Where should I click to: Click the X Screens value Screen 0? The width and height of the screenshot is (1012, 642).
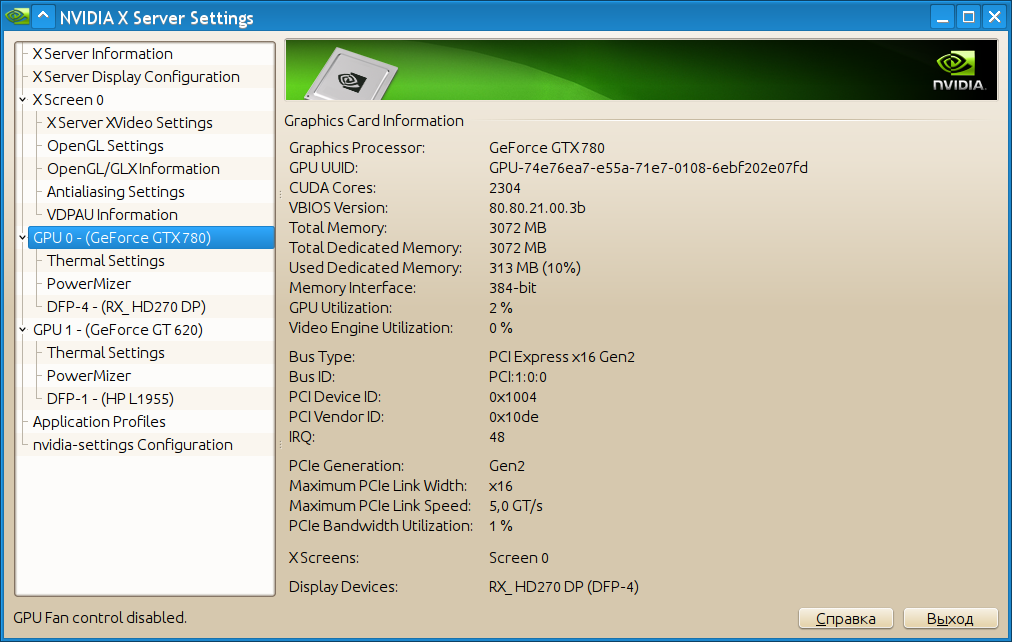(519, 558)
